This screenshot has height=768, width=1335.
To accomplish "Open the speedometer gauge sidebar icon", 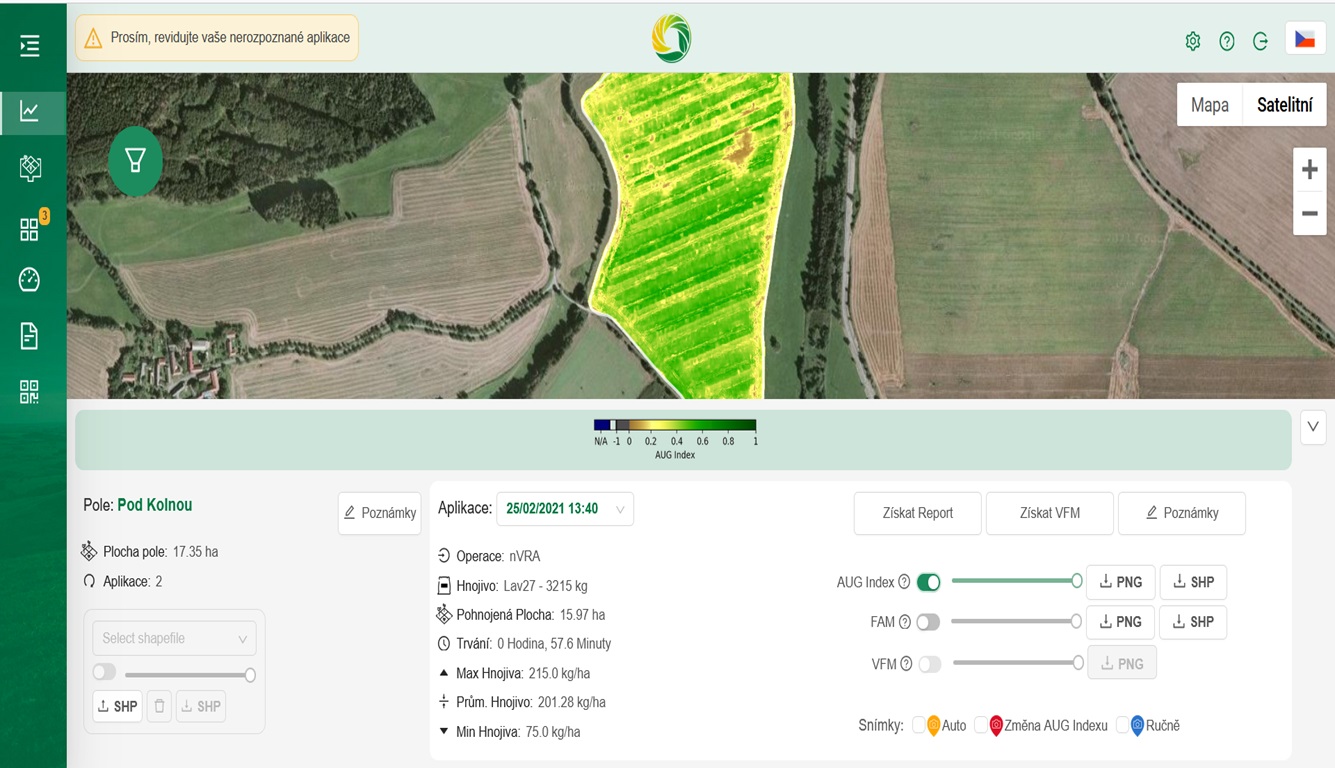I will [x=30, y=280].
